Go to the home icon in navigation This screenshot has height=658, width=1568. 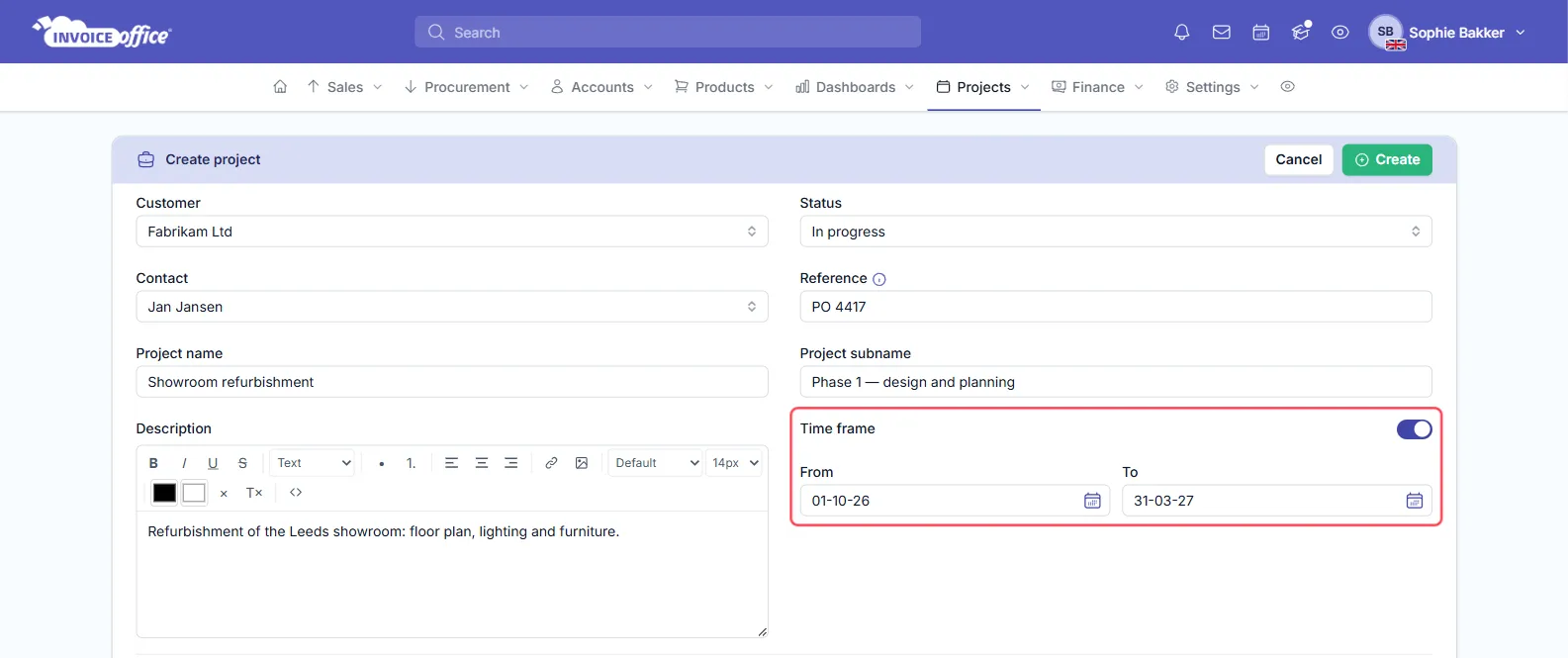tap(280, 87)
